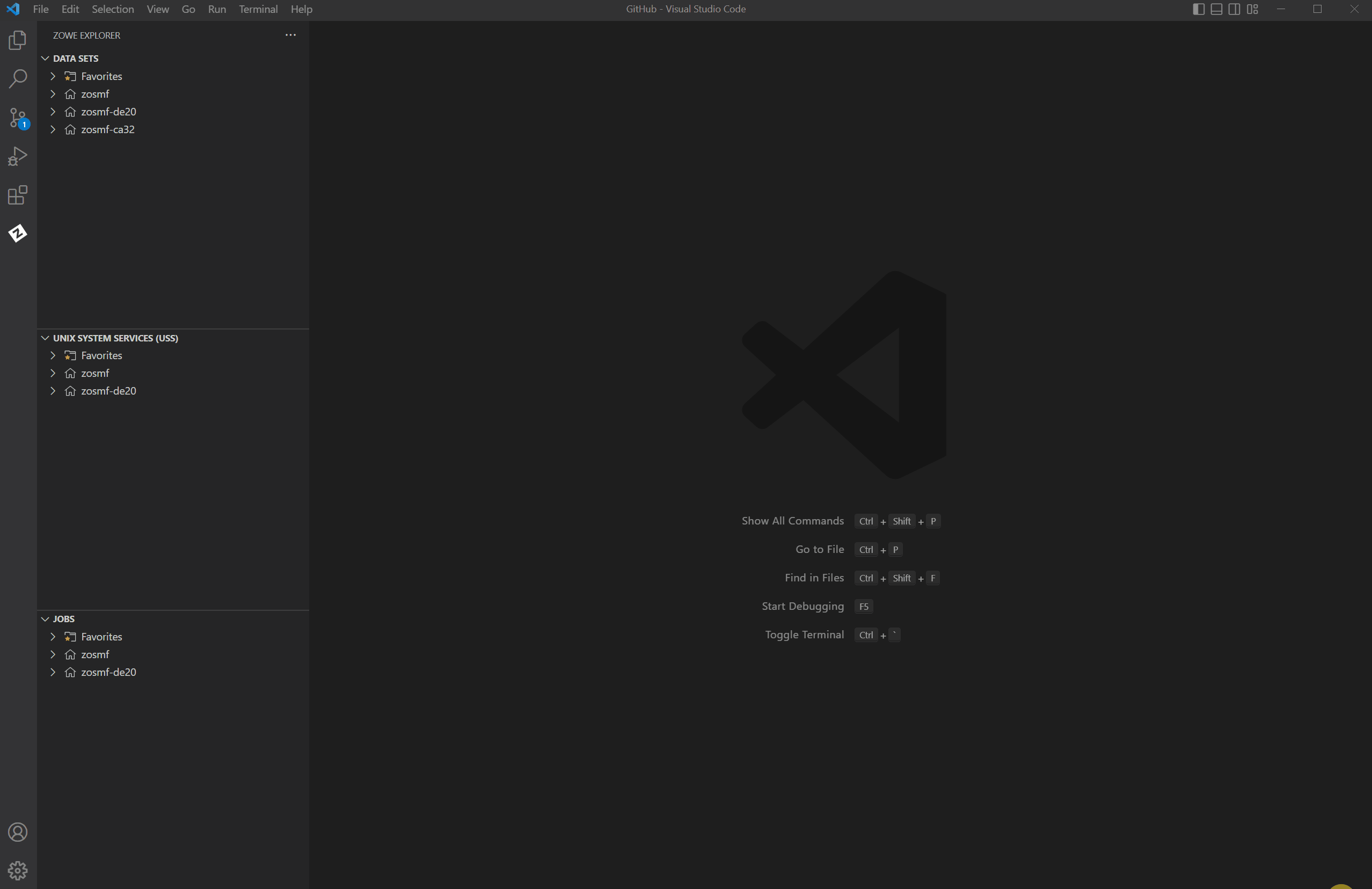Toggle Primary Side Bar layout button
Screen dimensions: 1372x889
[1199, 9]
